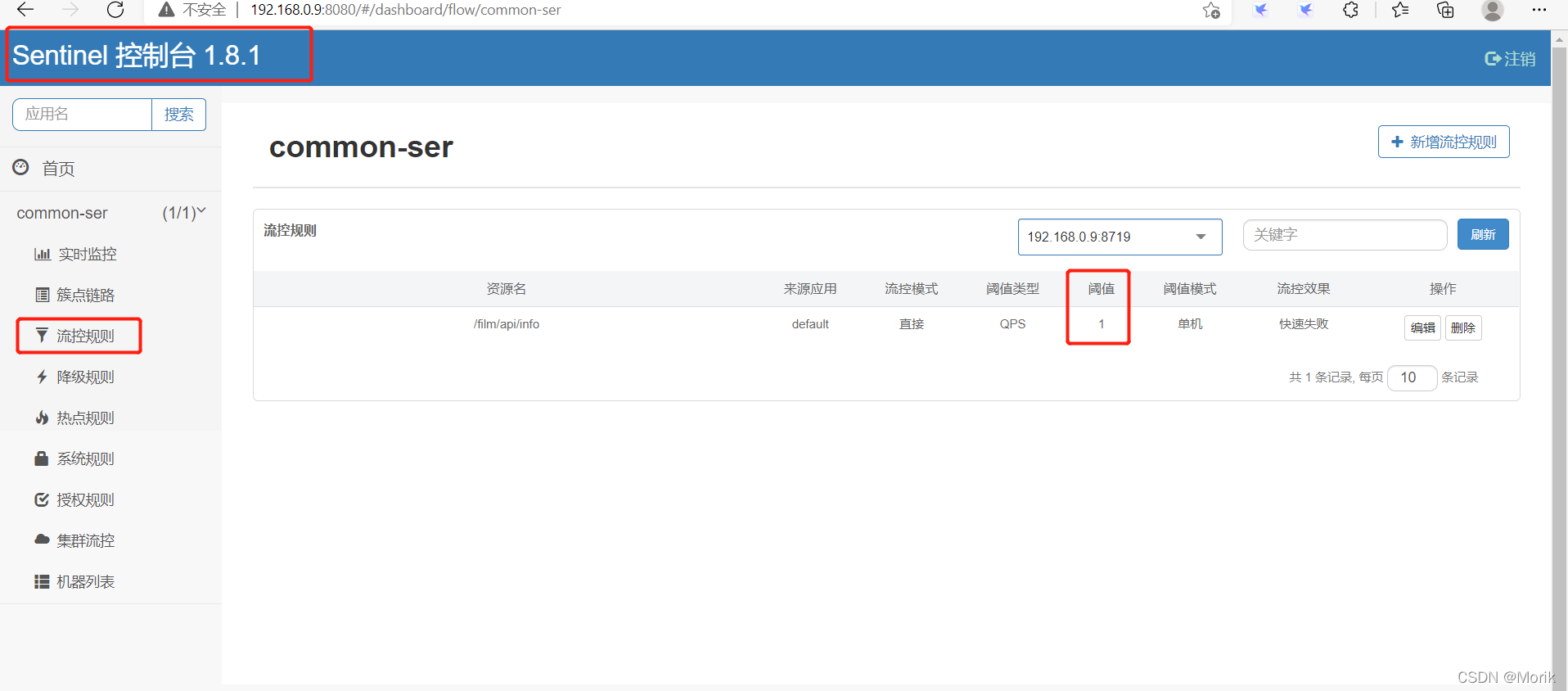Collapse the common-ser app chevron

(x=201, y=211)
